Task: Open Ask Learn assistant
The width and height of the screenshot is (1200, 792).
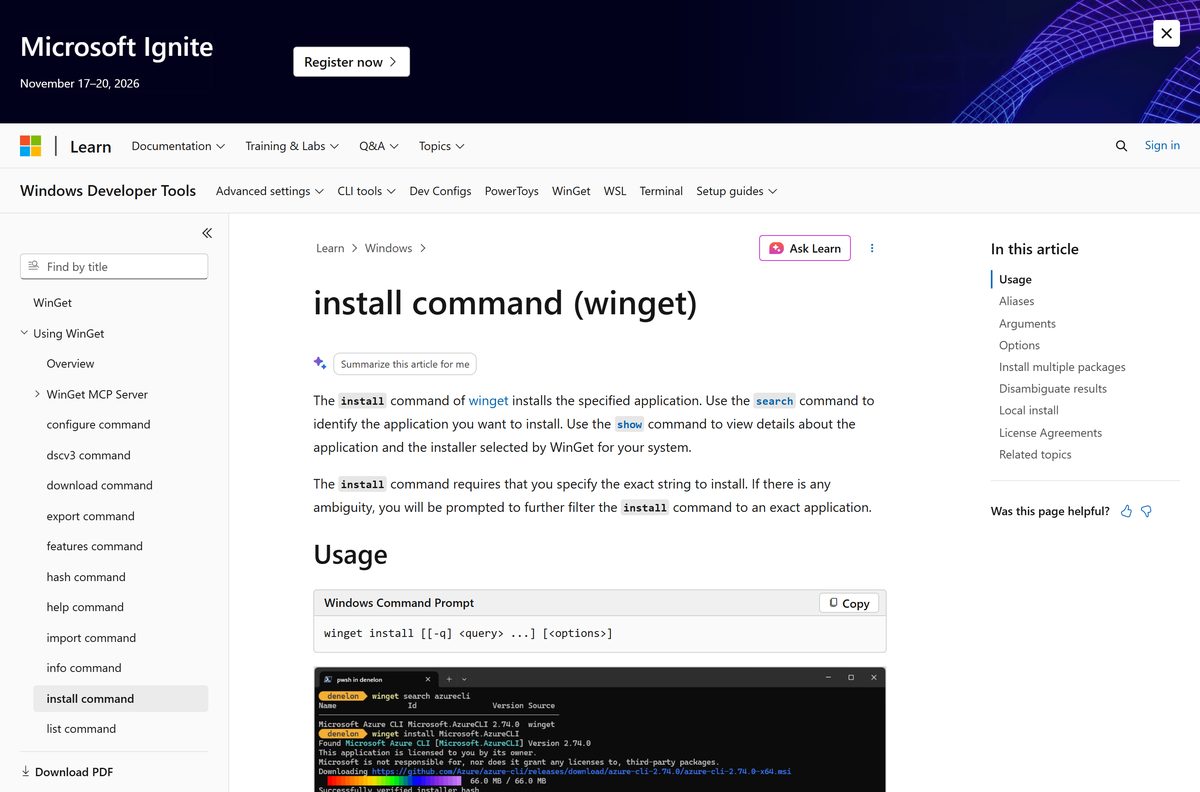Action: [805, 248]
